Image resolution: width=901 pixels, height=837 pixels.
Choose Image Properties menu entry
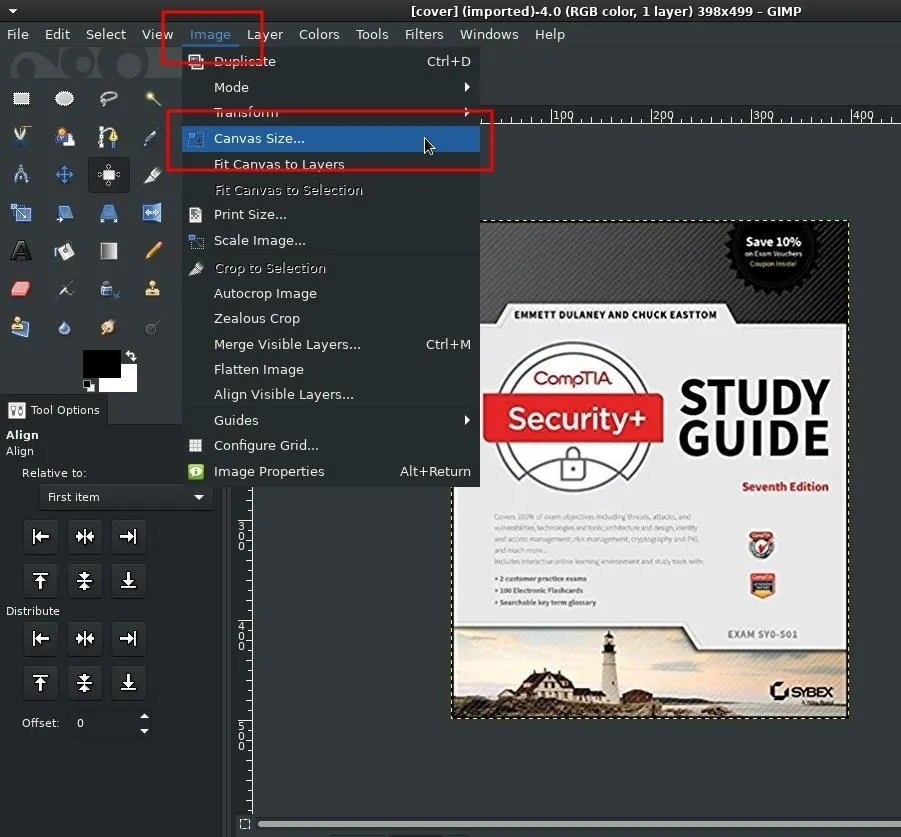tap(331, 472)
